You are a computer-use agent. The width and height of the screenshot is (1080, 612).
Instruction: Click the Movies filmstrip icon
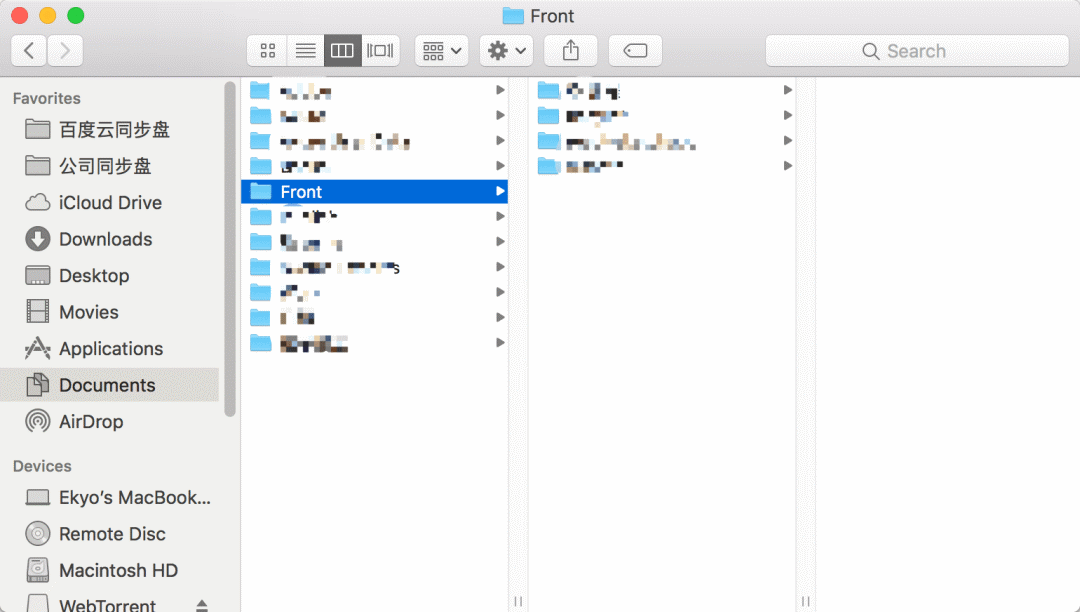(x=37, y=312)
